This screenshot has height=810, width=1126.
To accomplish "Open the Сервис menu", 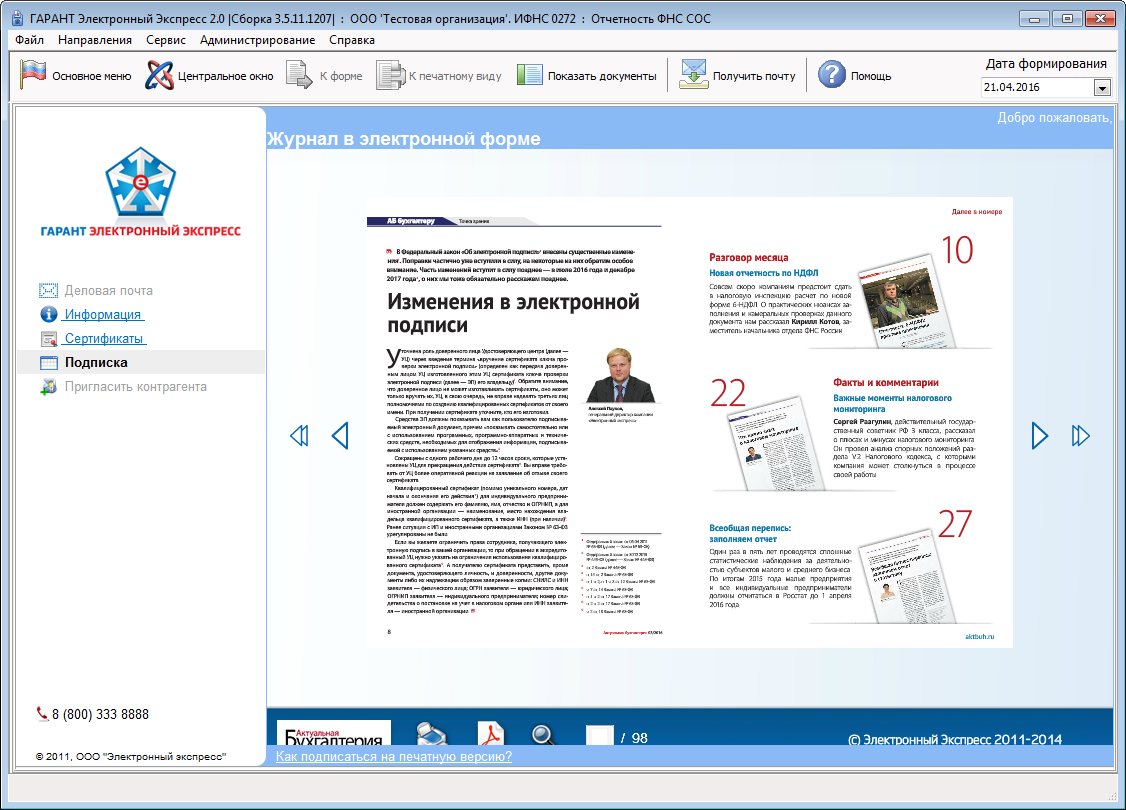I will [x=166, y=40].
